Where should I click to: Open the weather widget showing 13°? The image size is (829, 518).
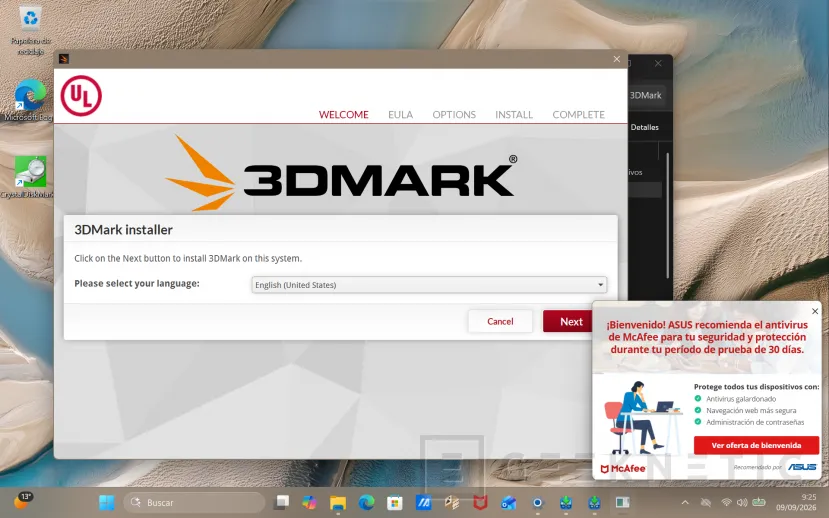point(23,501)
